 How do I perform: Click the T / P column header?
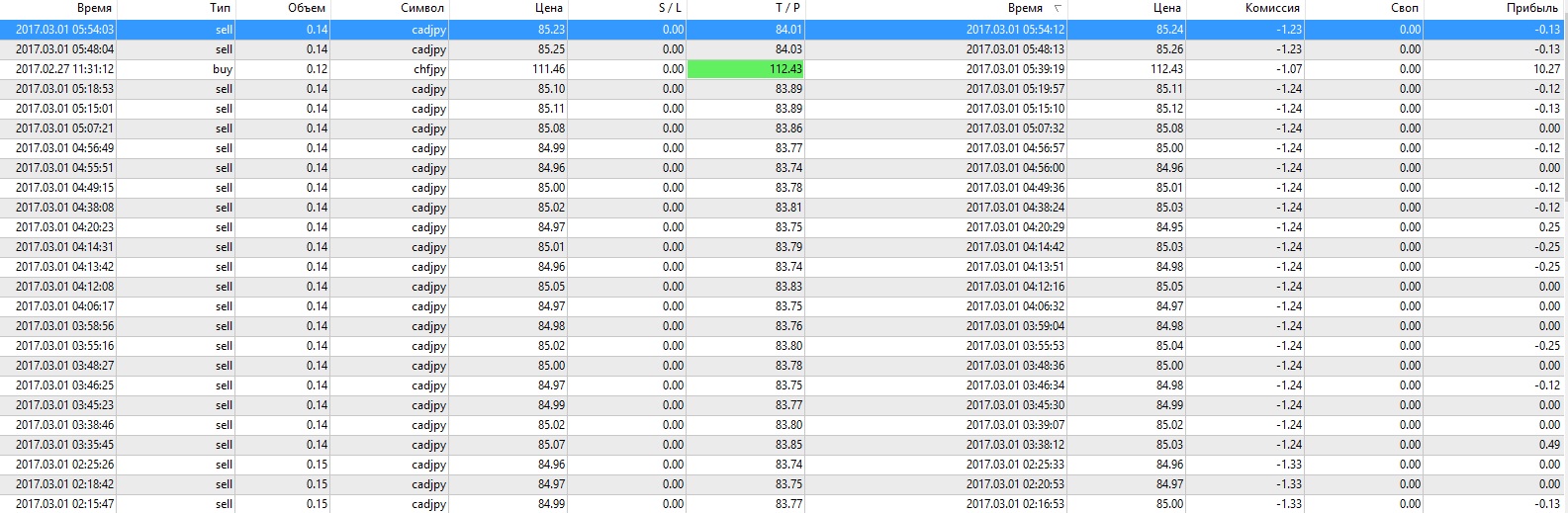pyautogui.click(x=787, y=8)
